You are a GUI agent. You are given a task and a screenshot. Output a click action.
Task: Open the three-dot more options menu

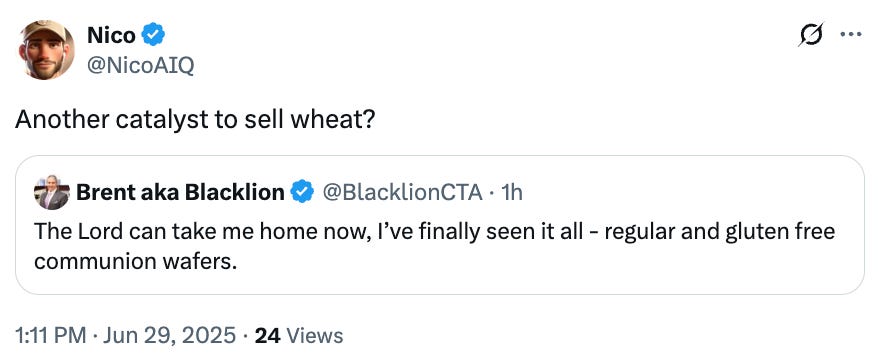coord(851,35)
